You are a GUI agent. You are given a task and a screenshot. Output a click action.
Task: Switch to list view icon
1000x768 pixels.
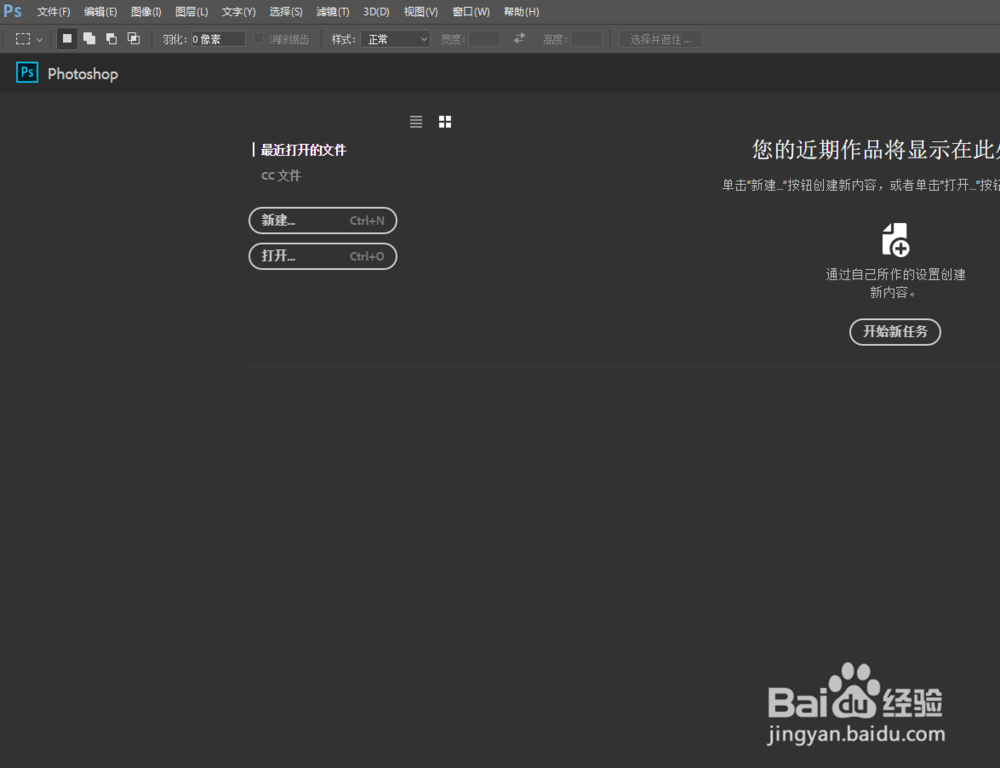(x=416, y=121)
